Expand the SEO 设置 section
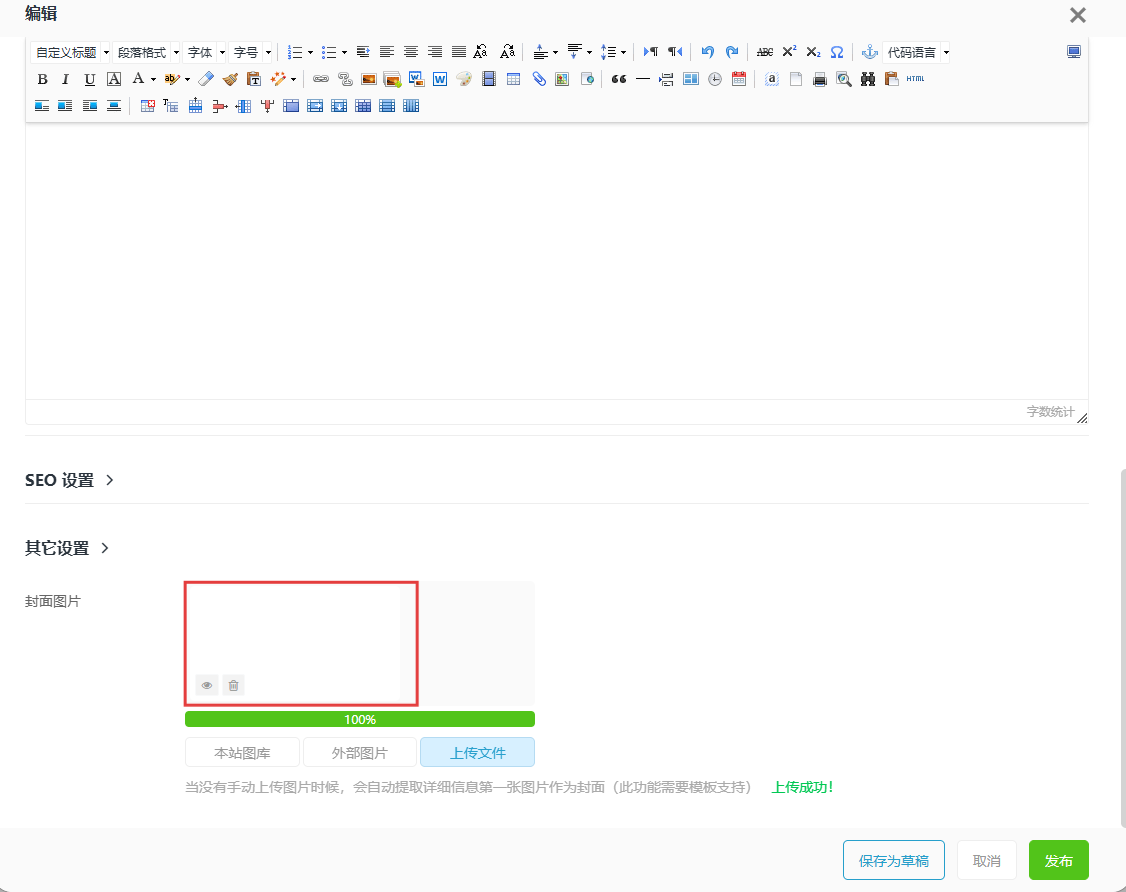This screenshot has width=1126, height=892. click(x=69, y=480)
